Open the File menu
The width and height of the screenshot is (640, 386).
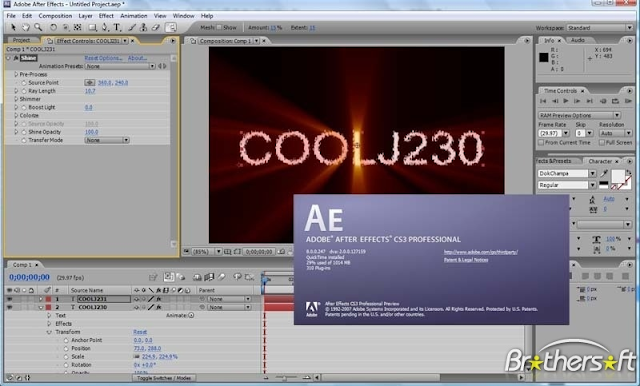coord(11,16)
